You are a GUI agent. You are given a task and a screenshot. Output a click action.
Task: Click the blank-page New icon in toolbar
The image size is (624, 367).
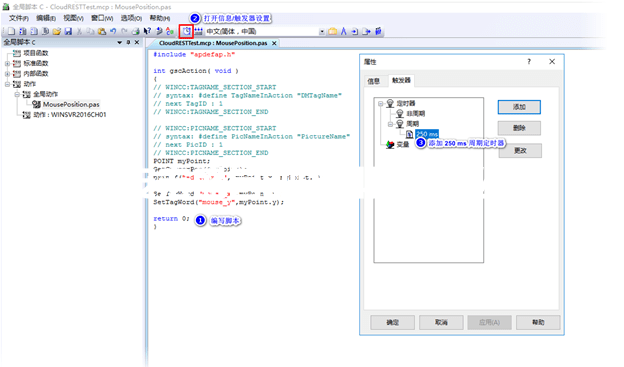tap(11, 31)
